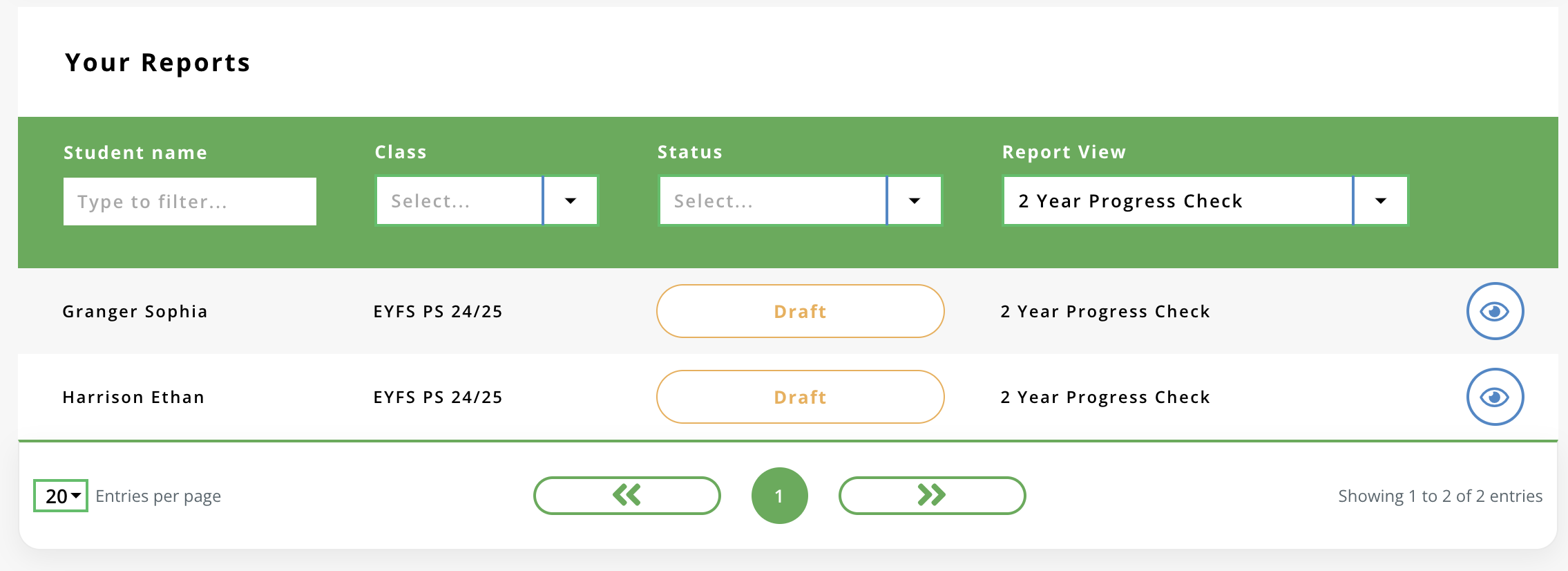Click the Class Select... field

(459, 201)
